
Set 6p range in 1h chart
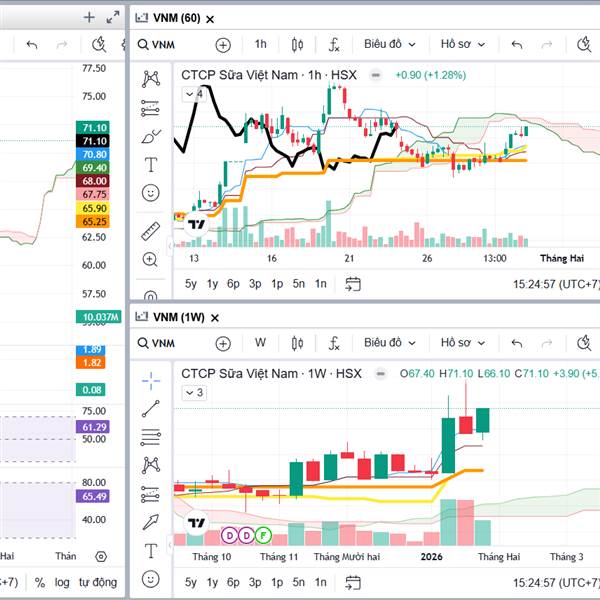tap(233, 284)
